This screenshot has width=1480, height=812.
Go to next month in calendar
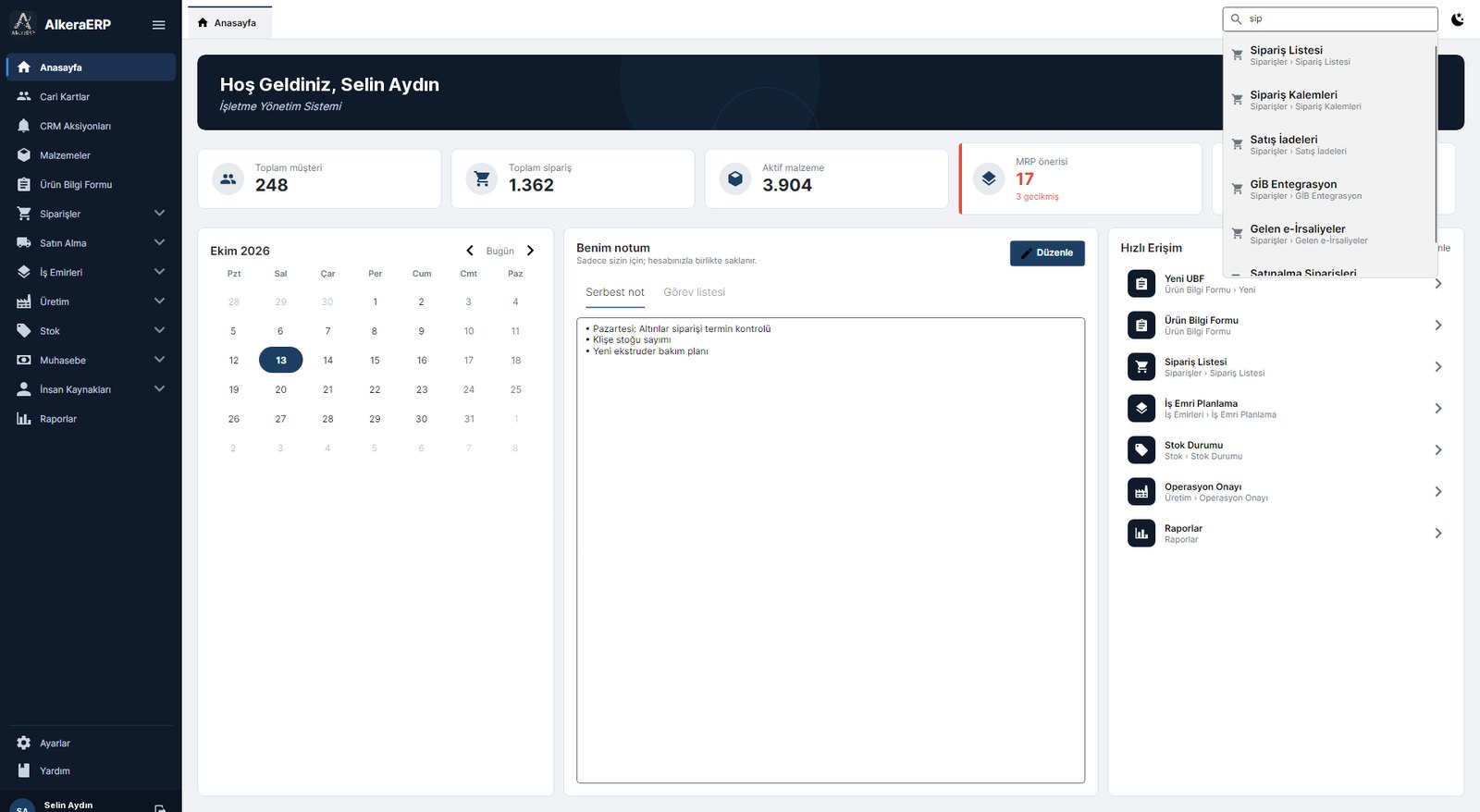coord(530,251)
